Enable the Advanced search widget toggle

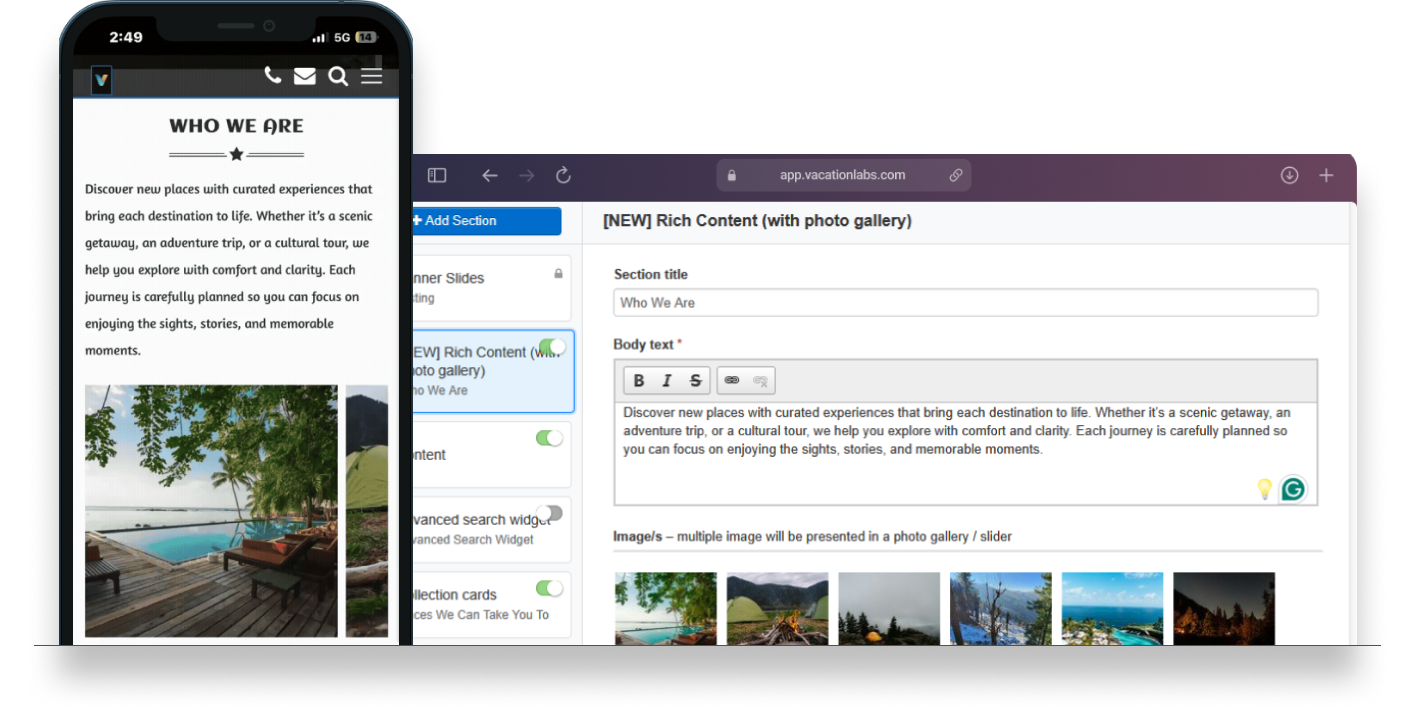tap(549, 513)
